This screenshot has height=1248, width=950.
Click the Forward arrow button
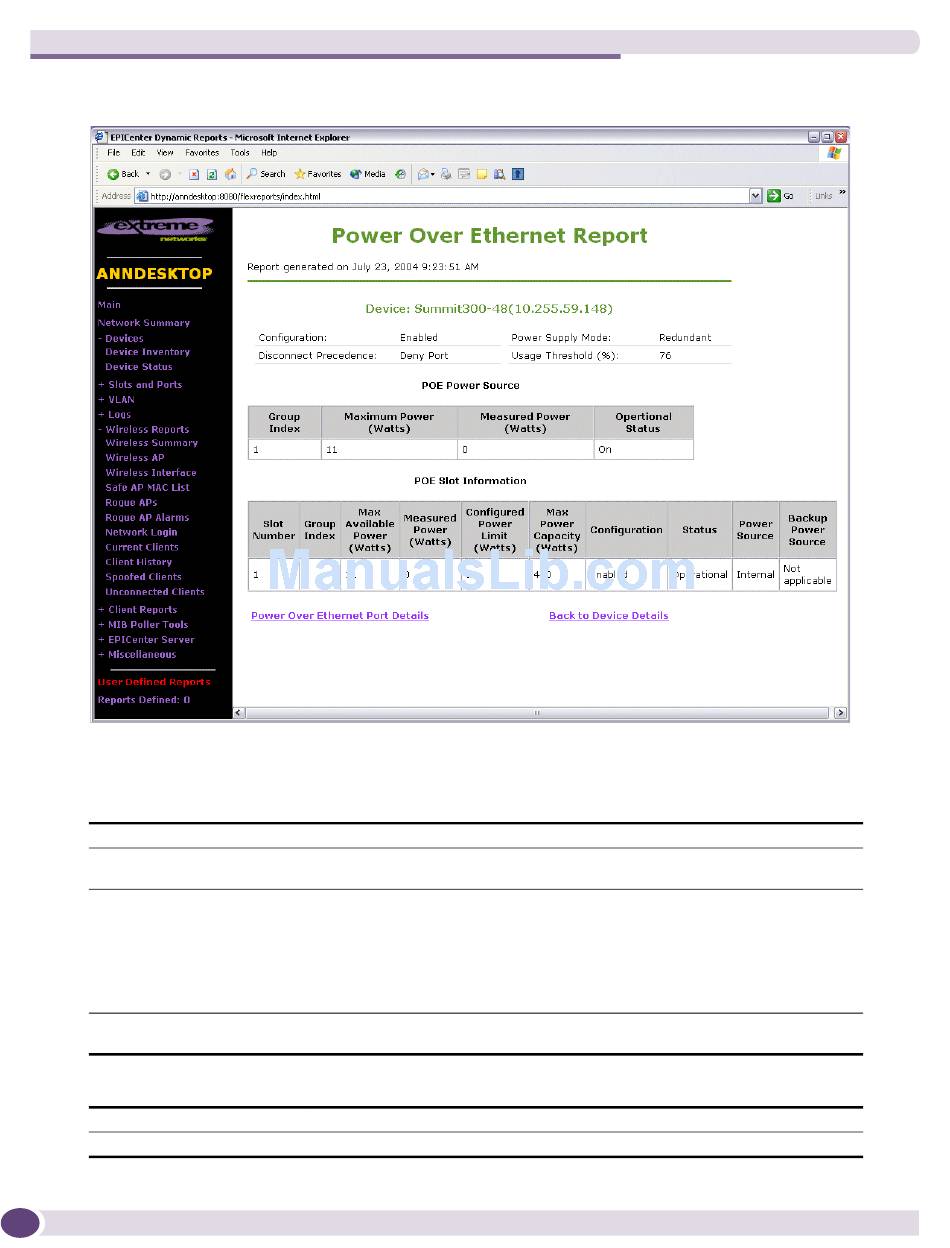tap(165, 174)
